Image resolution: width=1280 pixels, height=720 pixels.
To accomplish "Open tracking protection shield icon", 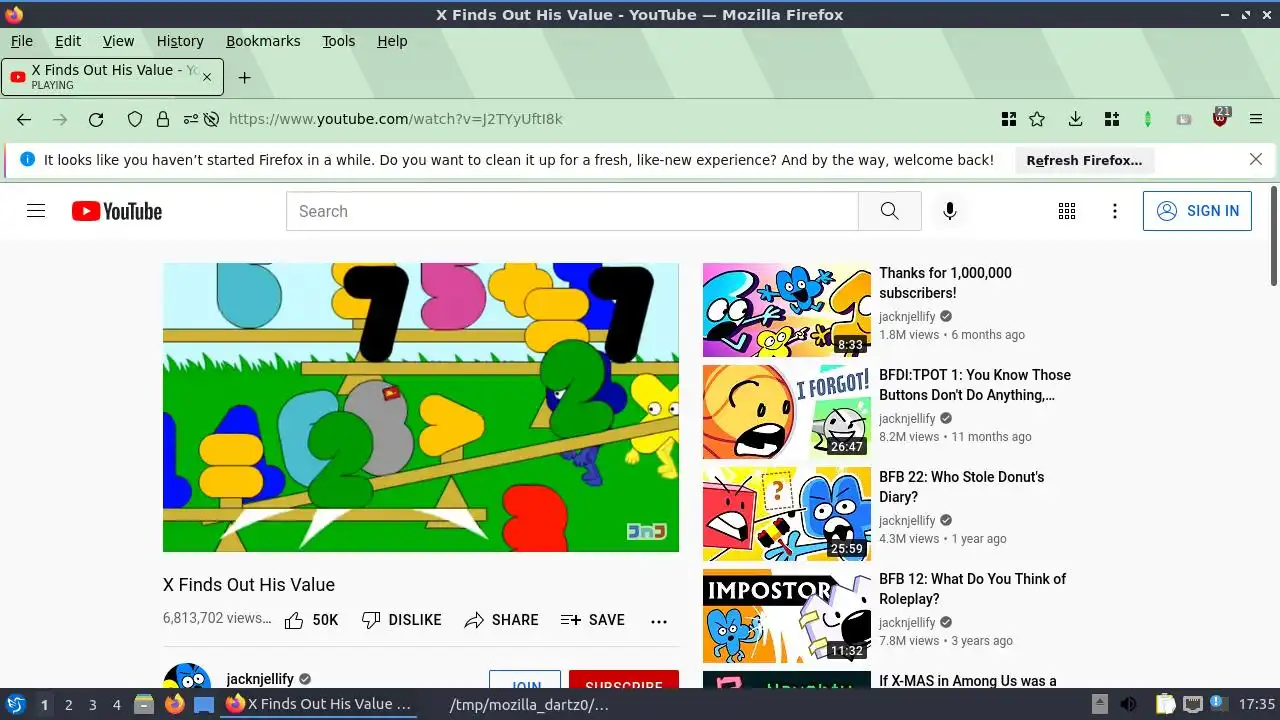I will tap(135, 119).
